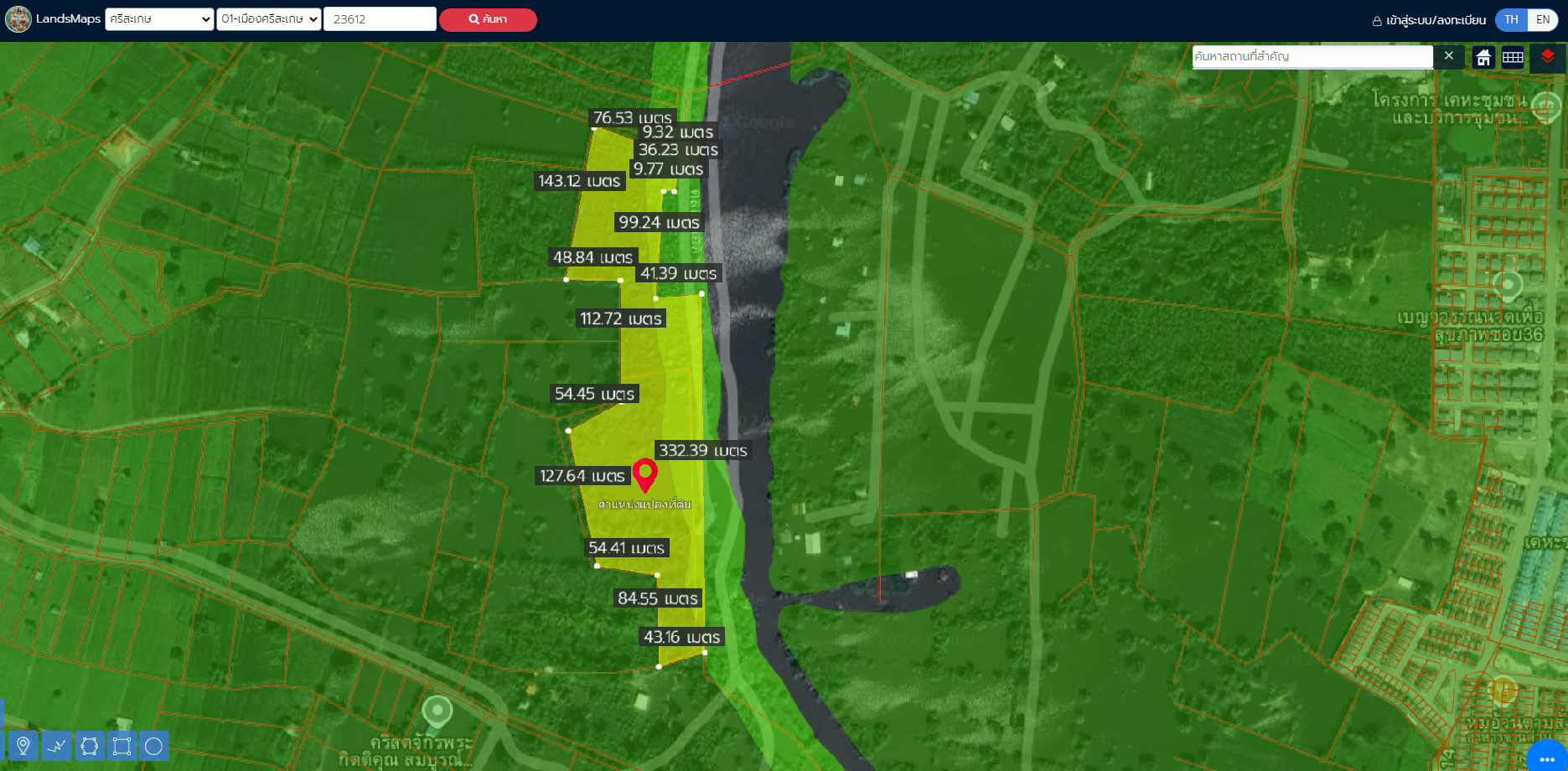Activate the polygon drawing tool
The image size is (1568, 771).
pyautogui.click(x=89, y=746)
